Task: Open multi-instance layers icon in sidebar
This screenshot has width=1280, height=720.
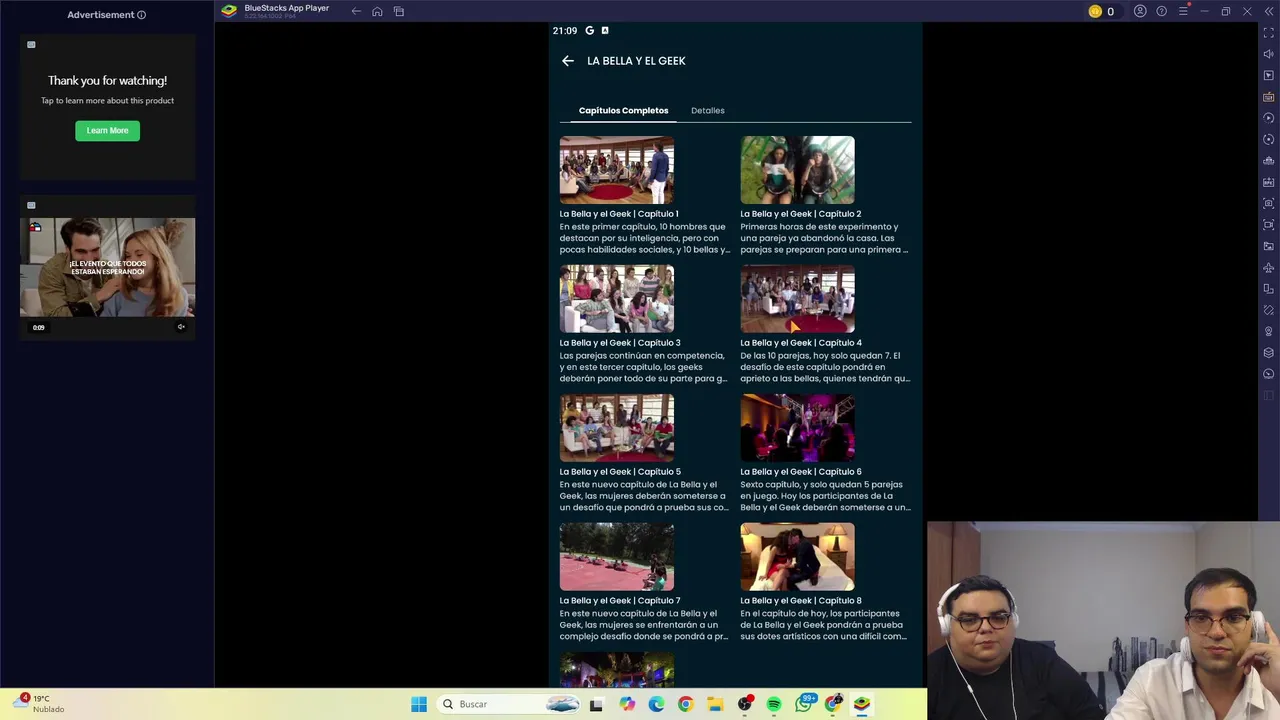Action: coord(1269,353)
